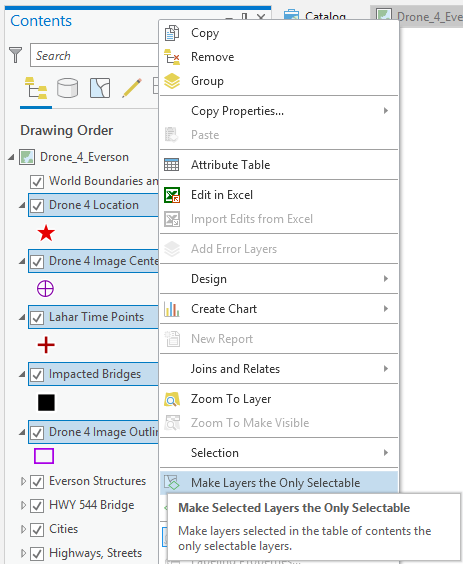Click the purple crosshair circle symbol
The width and height of the screenshot is (463, 564).
point(45,288)
